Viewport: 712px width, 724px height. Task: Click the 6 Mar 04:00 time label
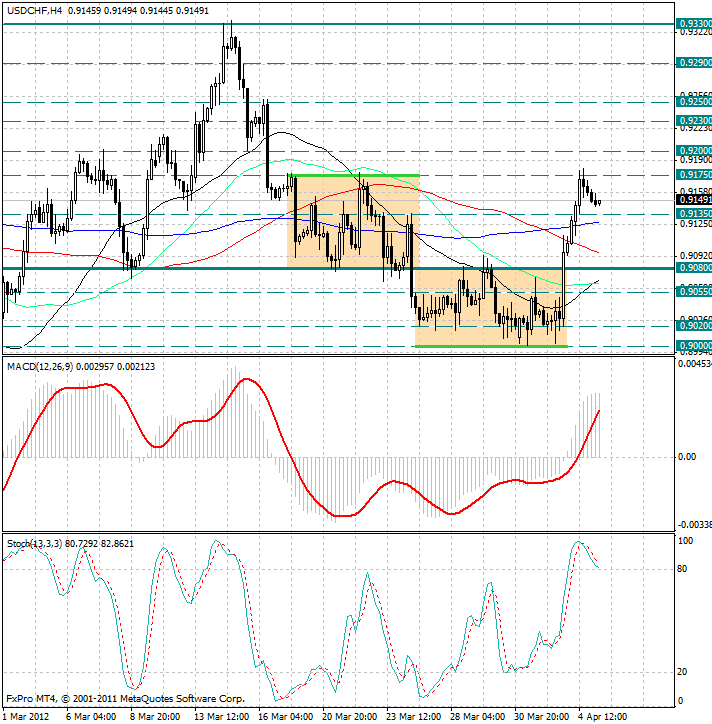click(x=91, y=717)
